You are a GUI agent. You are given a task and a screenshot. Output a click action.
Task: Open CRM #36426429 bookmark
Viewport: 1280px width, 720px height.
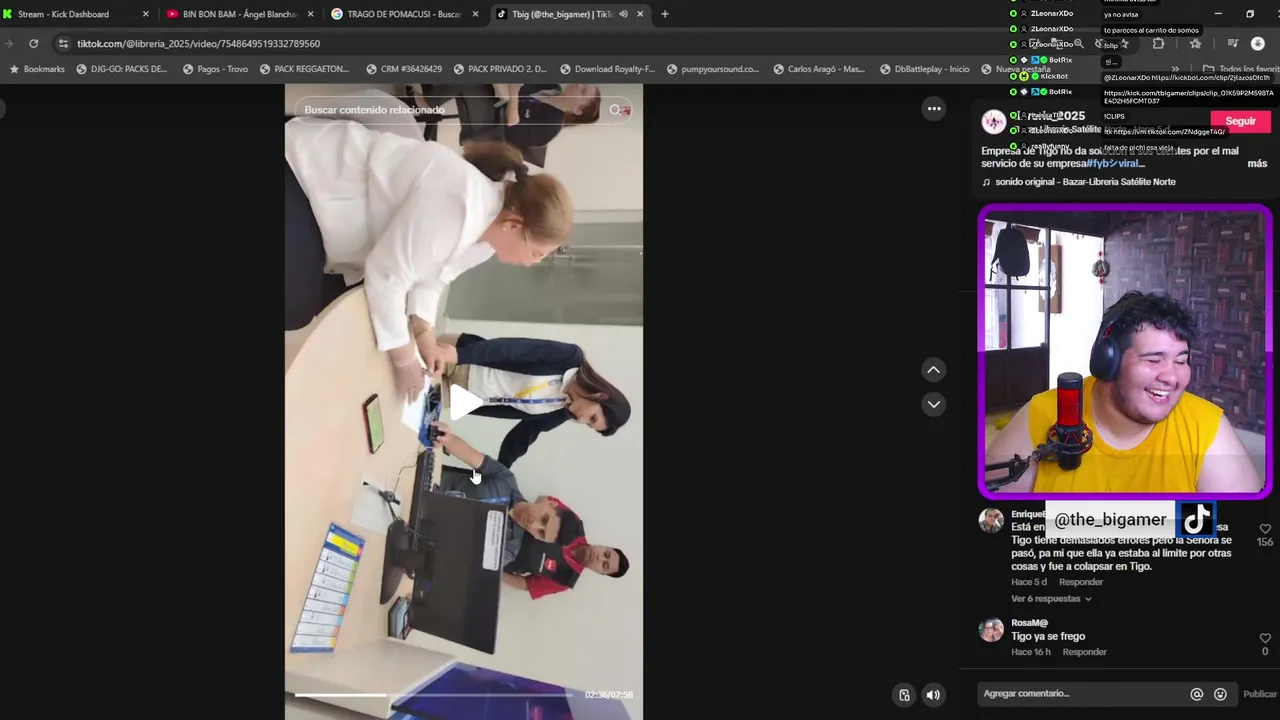[404, 69]
